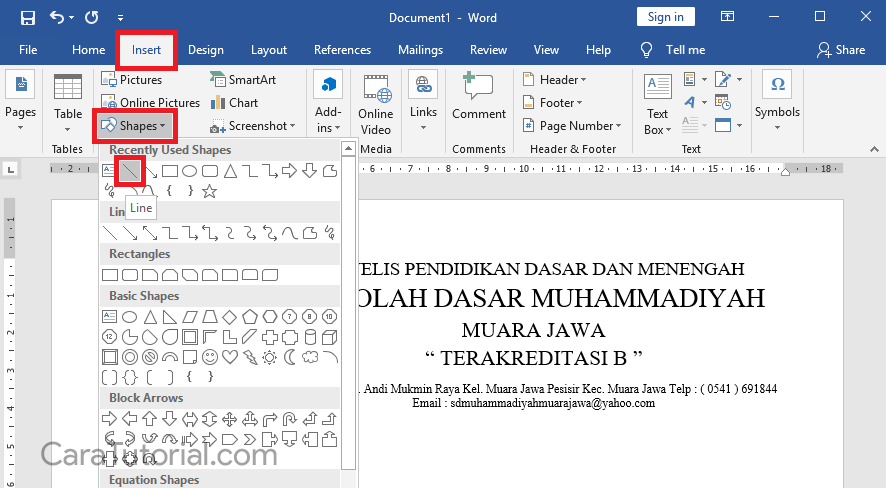
Task: Expand the Screenshot dropdown
Action: point(253,126)
